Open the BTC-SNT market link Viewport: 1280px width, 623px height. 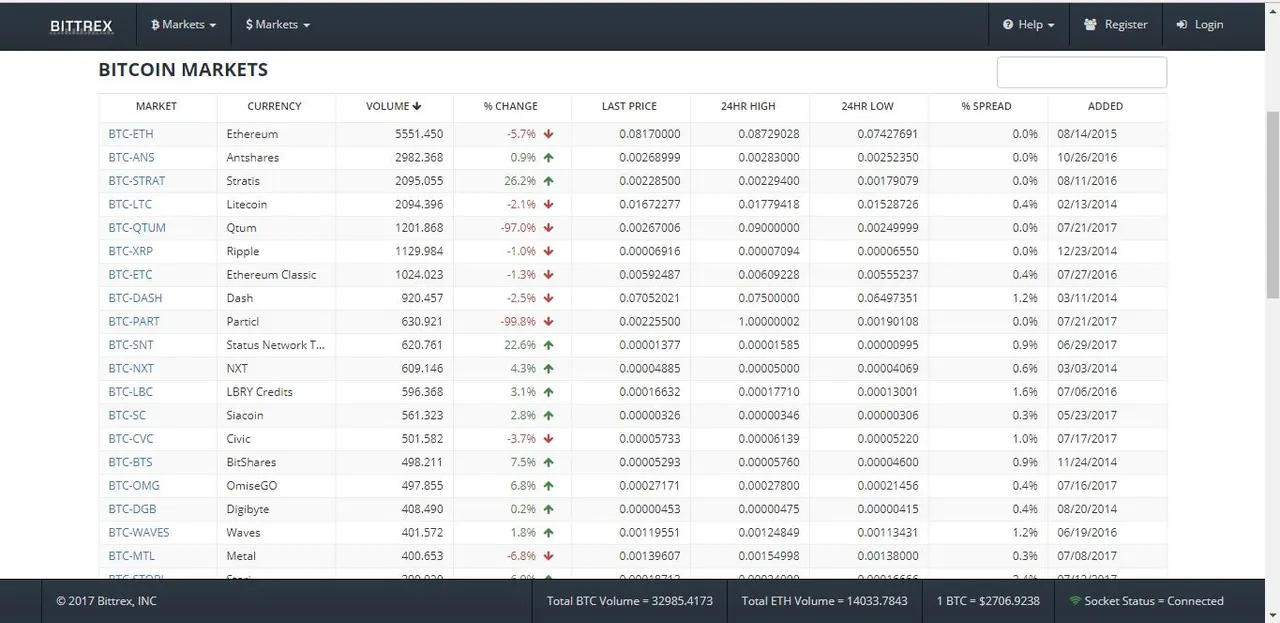coord(131,345)
